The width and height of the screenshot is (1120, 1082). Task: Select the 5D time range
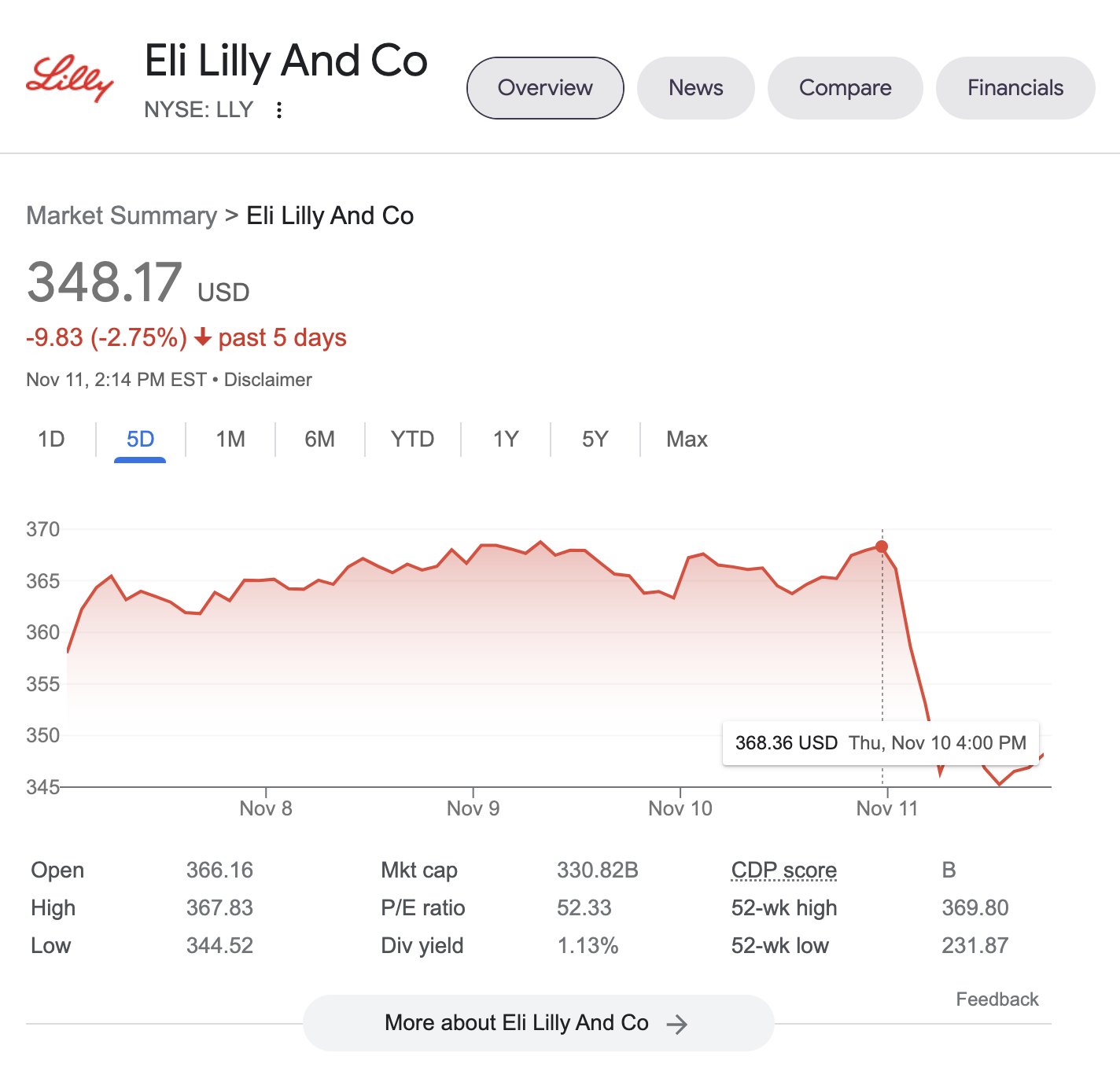click(140, 439)
